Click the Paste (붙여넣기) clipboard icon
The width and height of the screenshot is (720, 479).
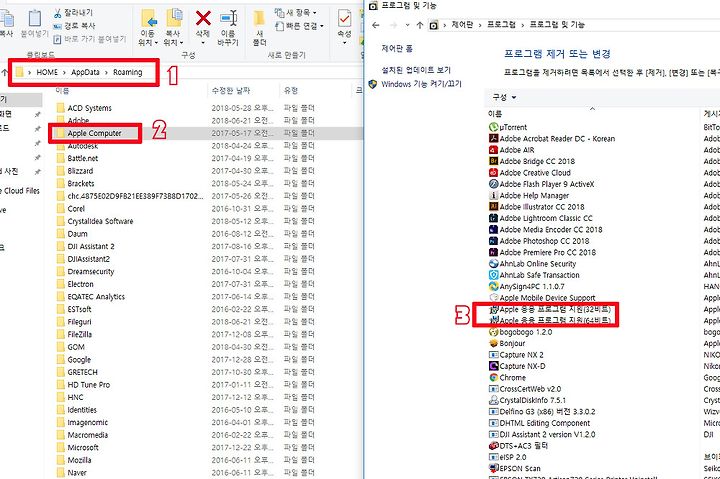pos(35,18)
